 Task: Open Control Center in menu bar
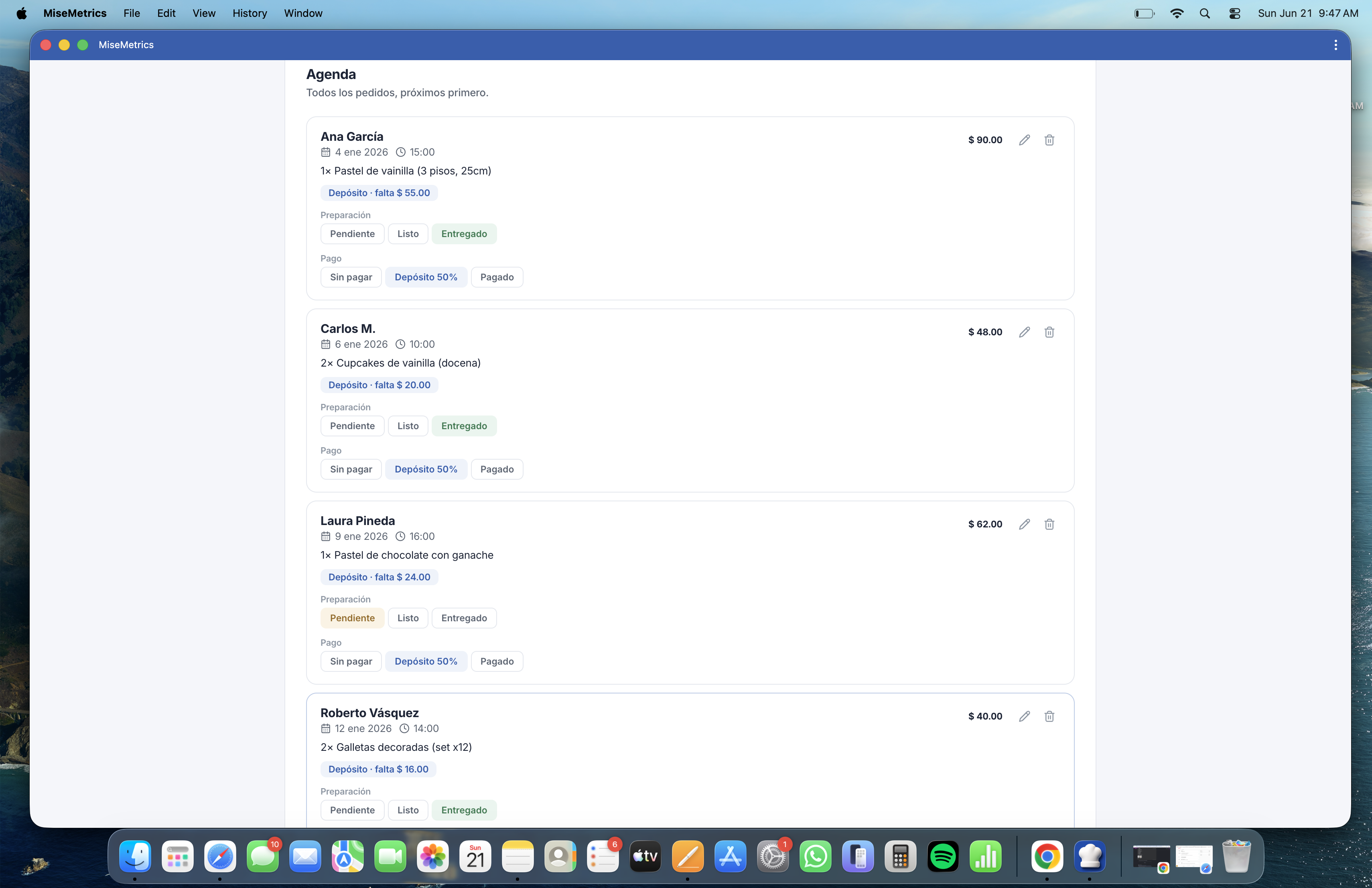tap(1234, 13)
